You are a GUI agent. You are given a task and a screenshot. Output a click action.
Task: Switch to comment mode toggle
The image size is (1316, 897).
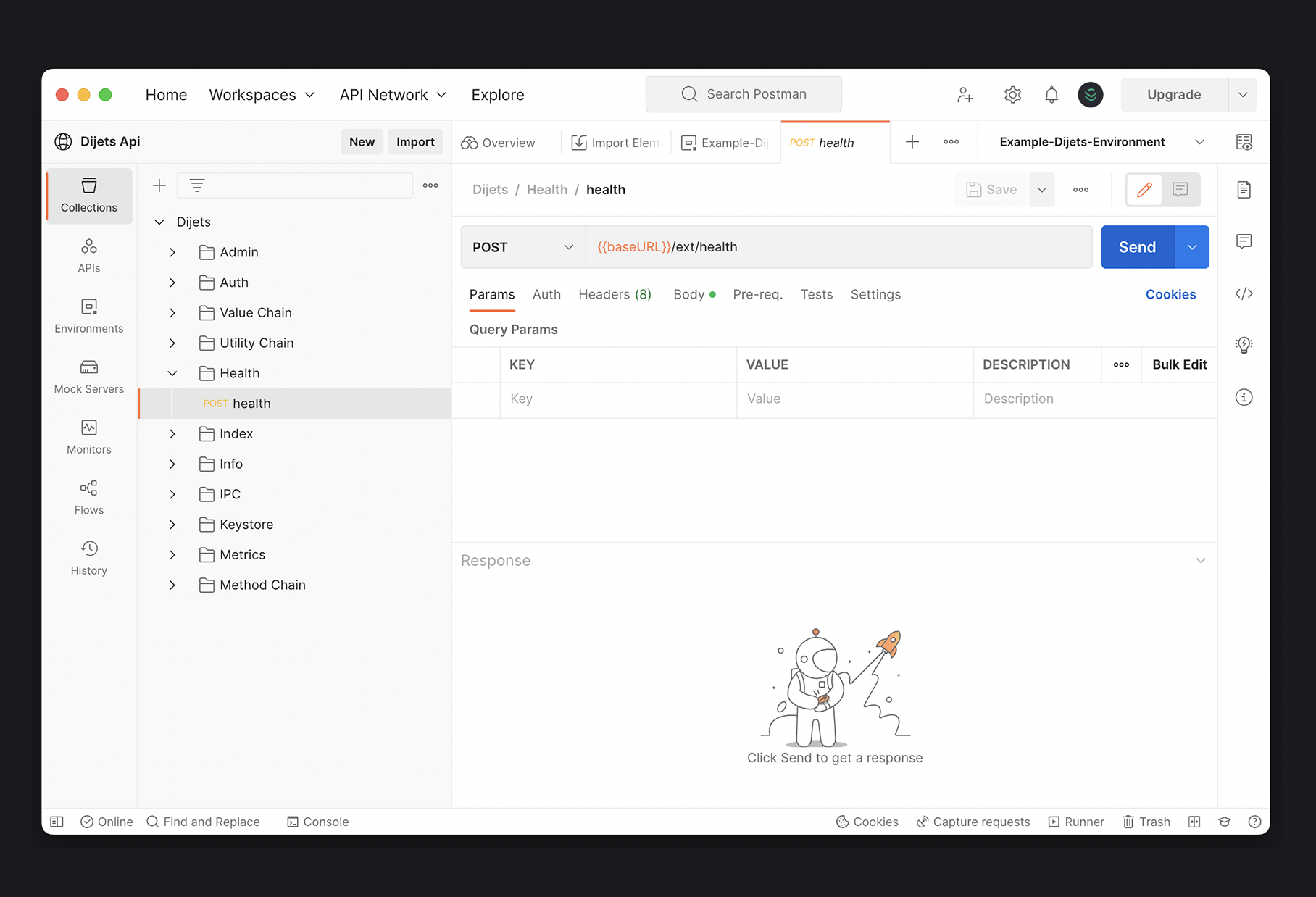click(1180, 190)
